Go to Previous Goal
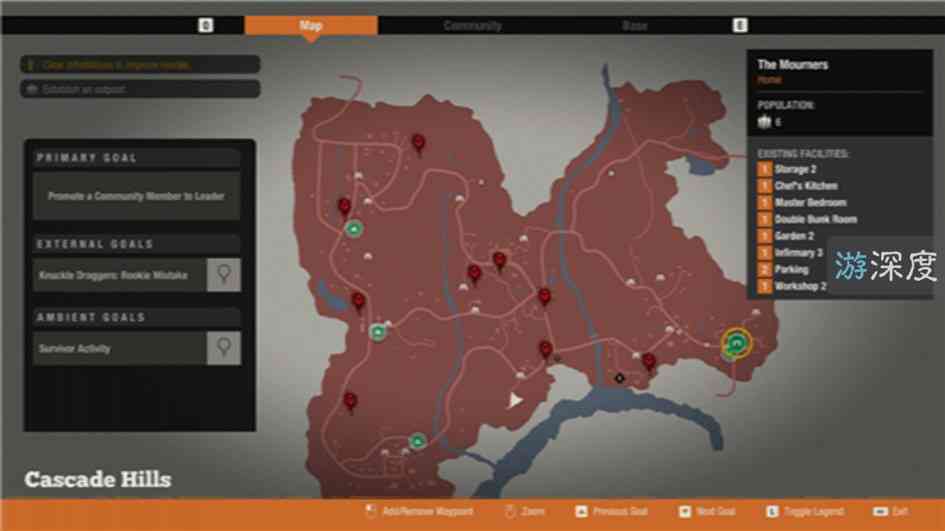945x531 pixels. coord(612,512)
